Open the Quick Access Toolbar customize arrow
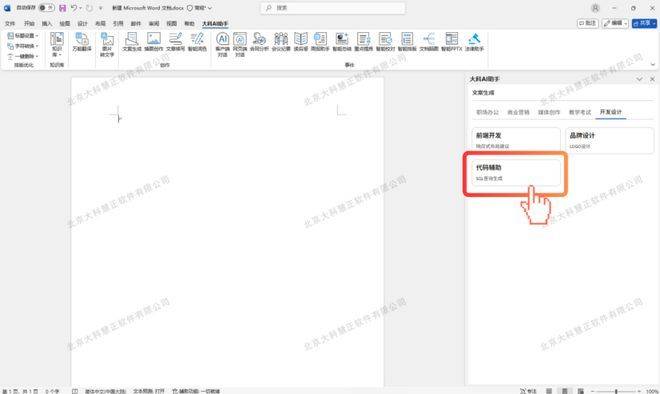 pos(101,8)
